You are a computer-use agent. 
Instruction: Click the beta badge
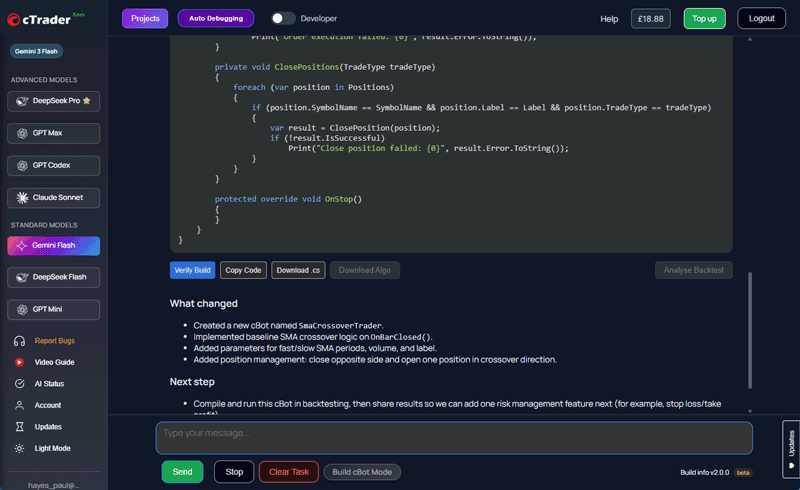(743, 473)
